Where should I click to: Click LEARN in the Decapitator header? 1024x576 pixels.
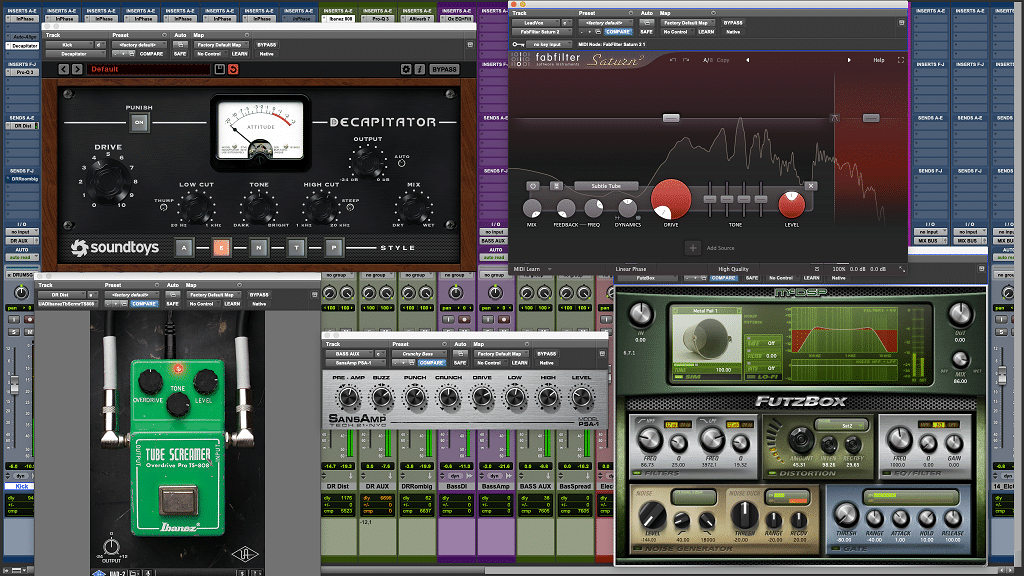tap(240, 54)
